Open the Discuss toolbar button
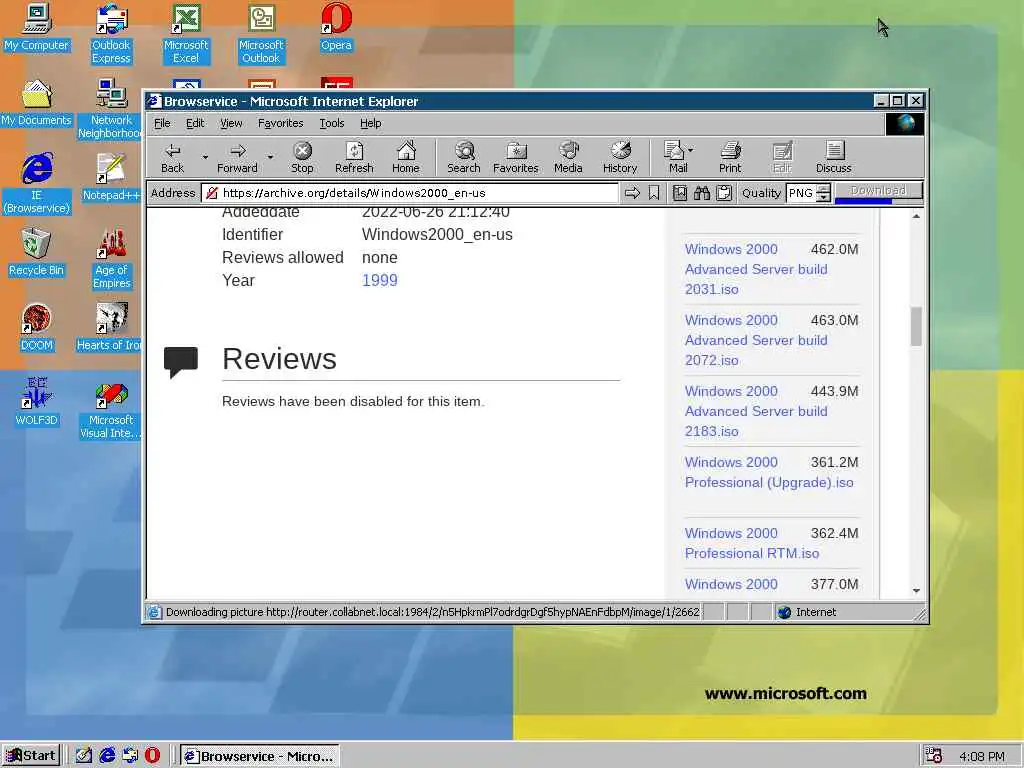1024x768 pixels. click(834, 157)
